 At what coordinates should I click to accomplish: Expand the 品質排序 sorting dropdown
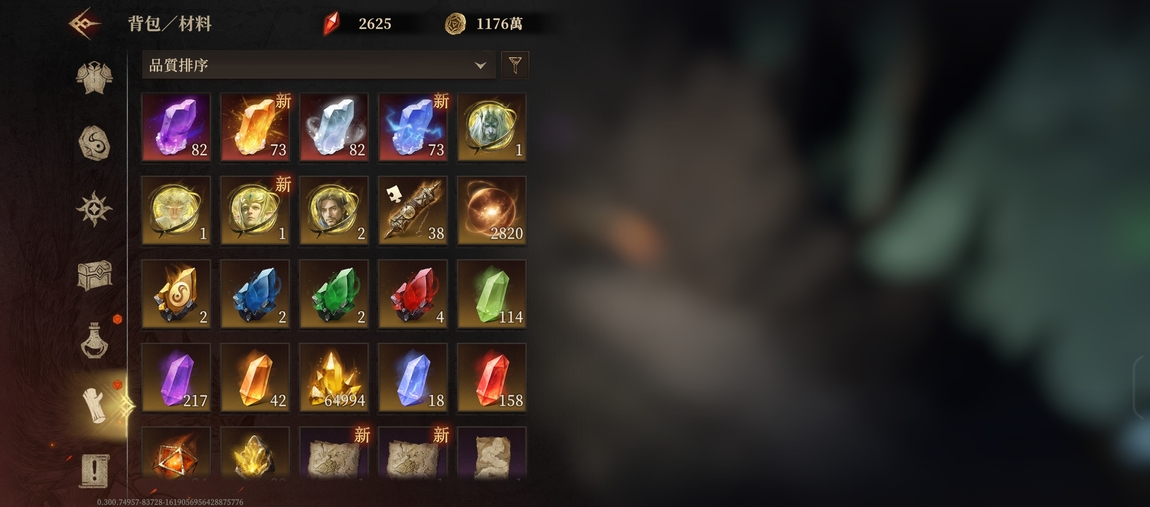[318, 65]
